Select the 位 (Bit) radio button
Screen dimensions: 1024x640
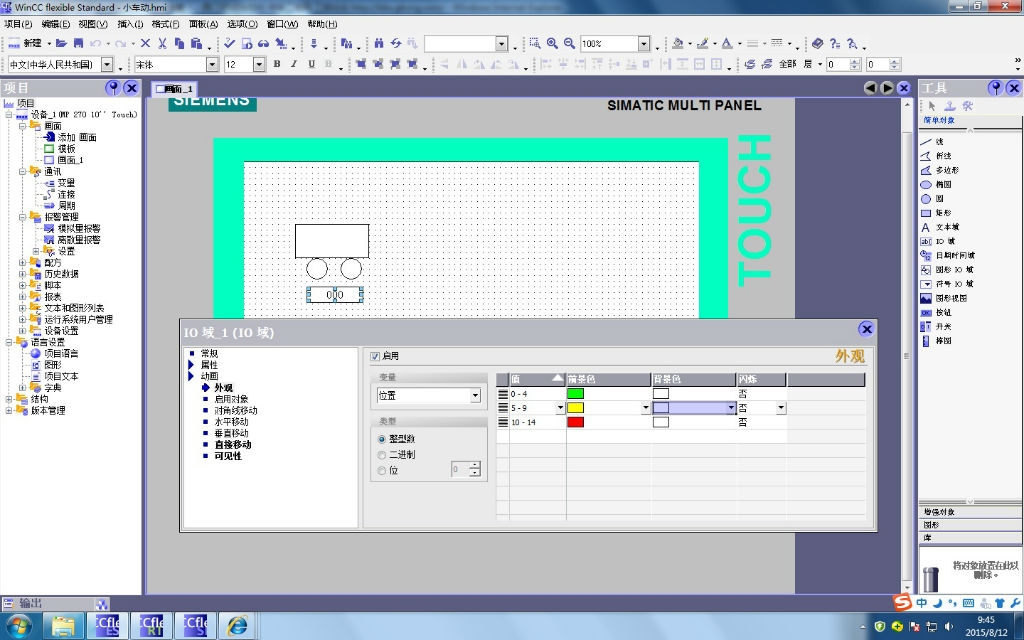(x=382, y=470)
